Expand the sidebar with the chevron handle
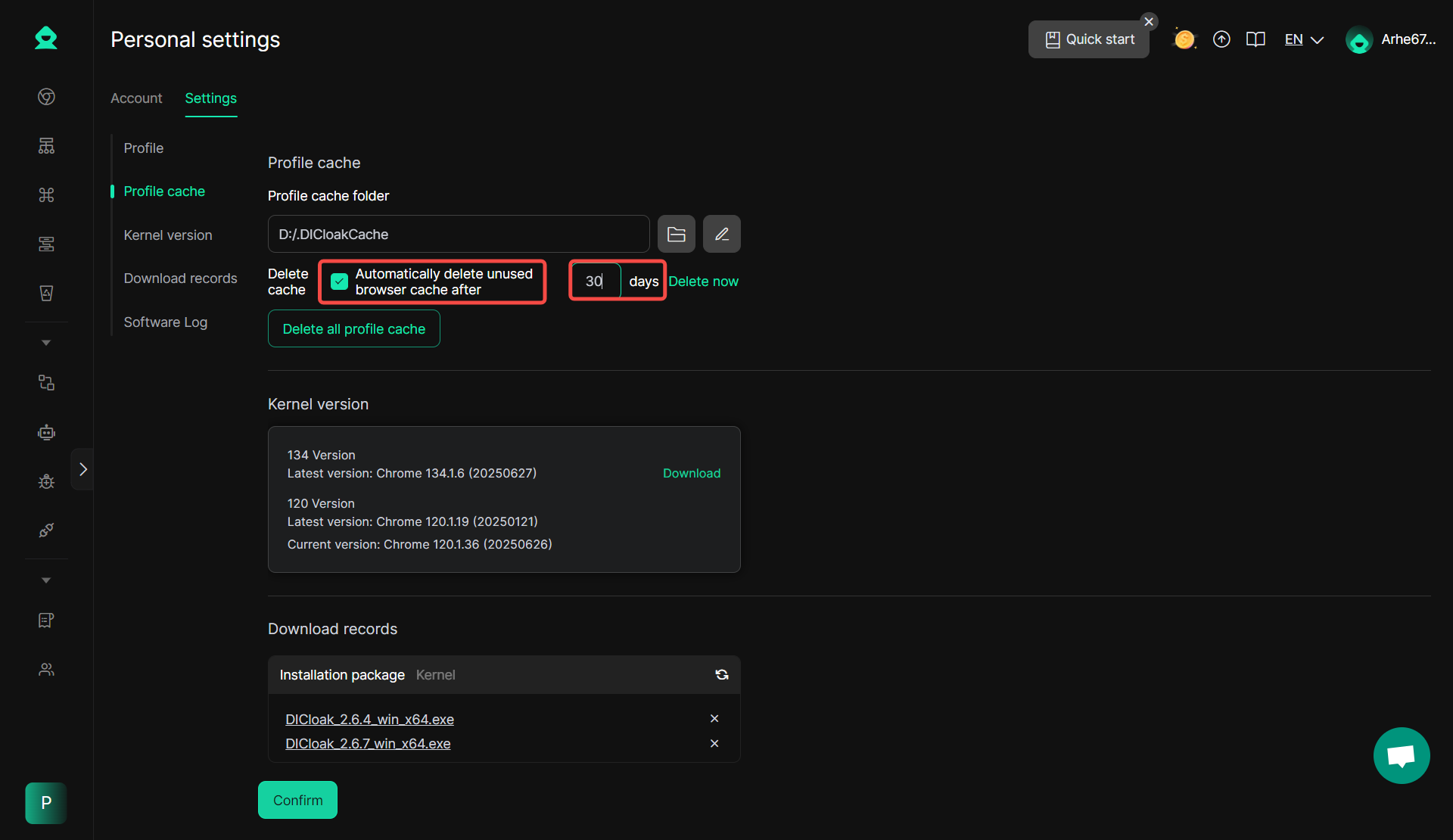 tap(82, 469)
